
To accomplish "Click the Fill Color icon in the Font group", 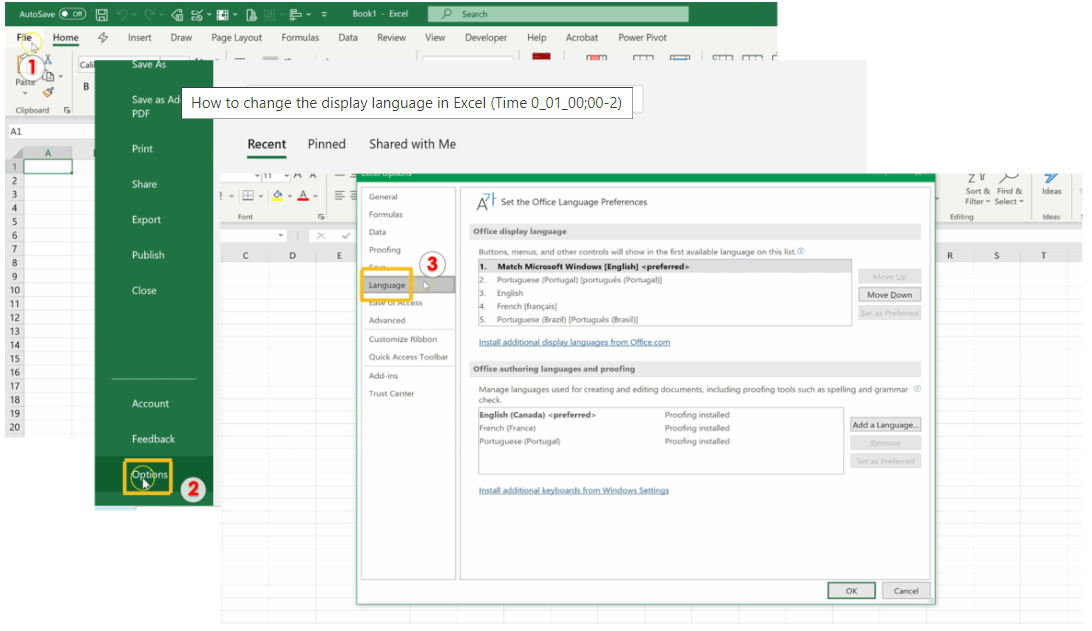I will 278,195.
